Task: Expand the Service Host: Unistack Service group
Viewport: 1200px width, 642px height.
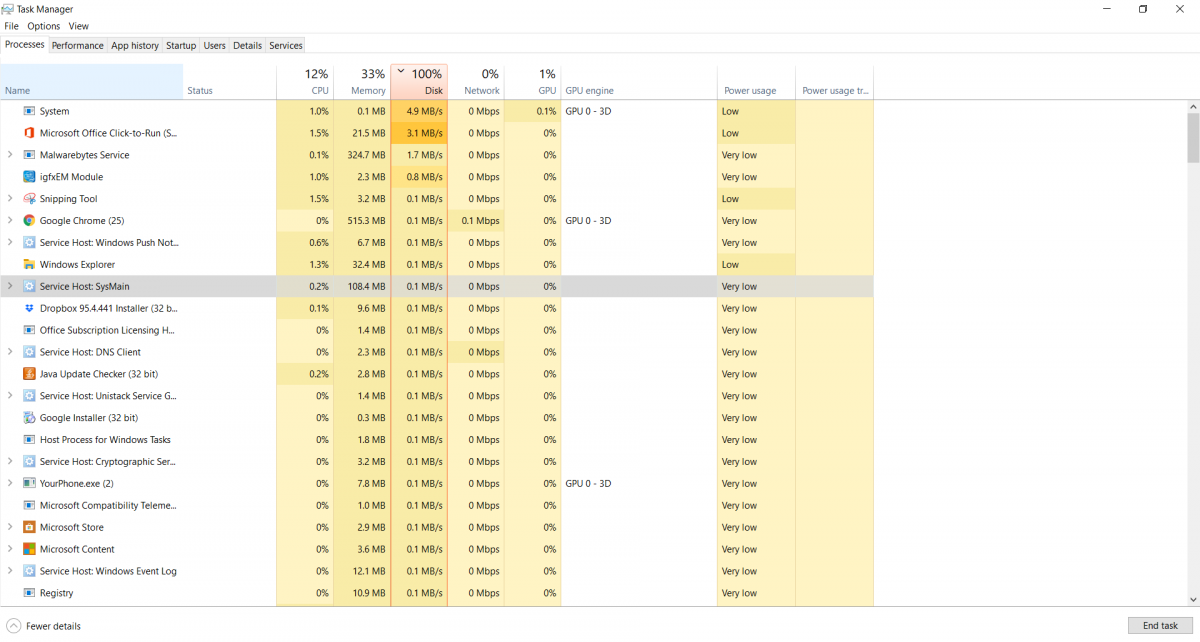Action: point(10,396)
